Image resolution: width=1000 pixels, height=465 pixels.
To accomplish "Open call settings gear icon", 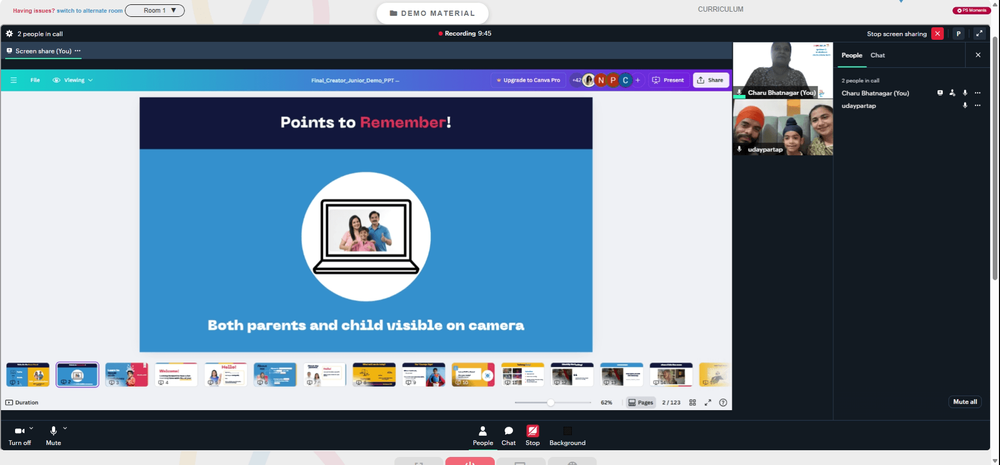I will (x=9, y=34).
